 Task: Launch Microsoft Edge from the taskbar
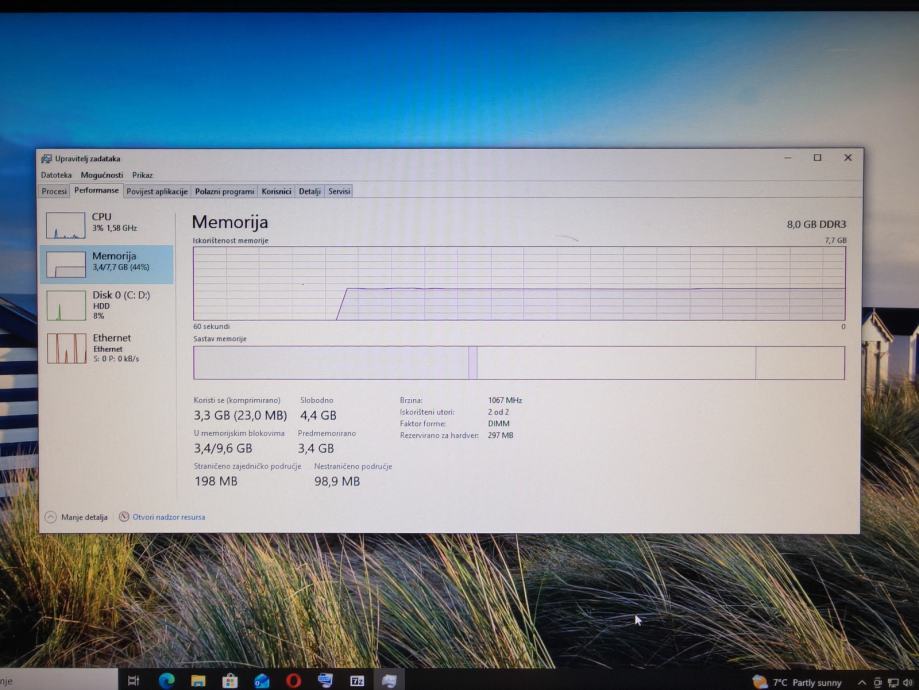(166, 680)
